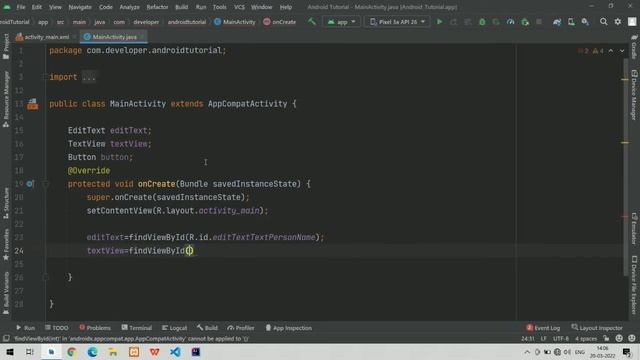Open the Terminal tool window
The height and width of the screenshot is (360, 640).
tap(136, 328)
